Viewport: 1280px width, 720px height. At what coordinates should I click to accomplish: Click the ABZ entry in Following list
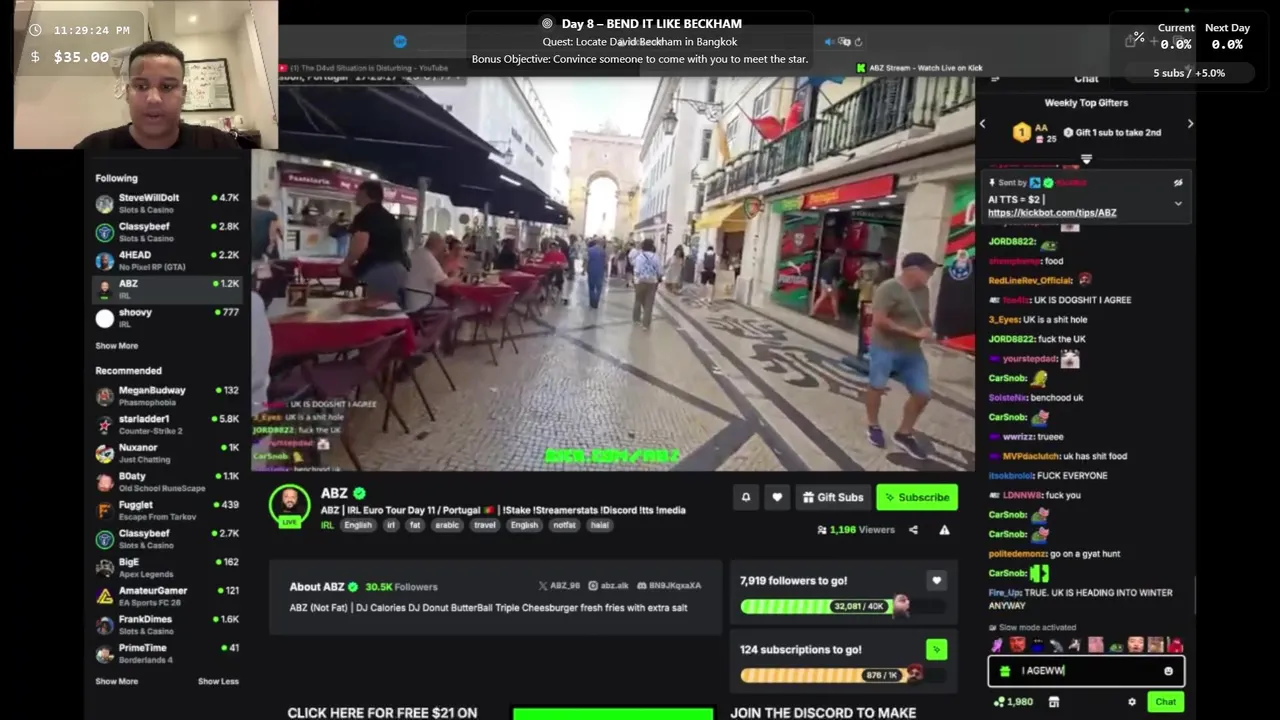pyautogui.click(x=168, y=289)
